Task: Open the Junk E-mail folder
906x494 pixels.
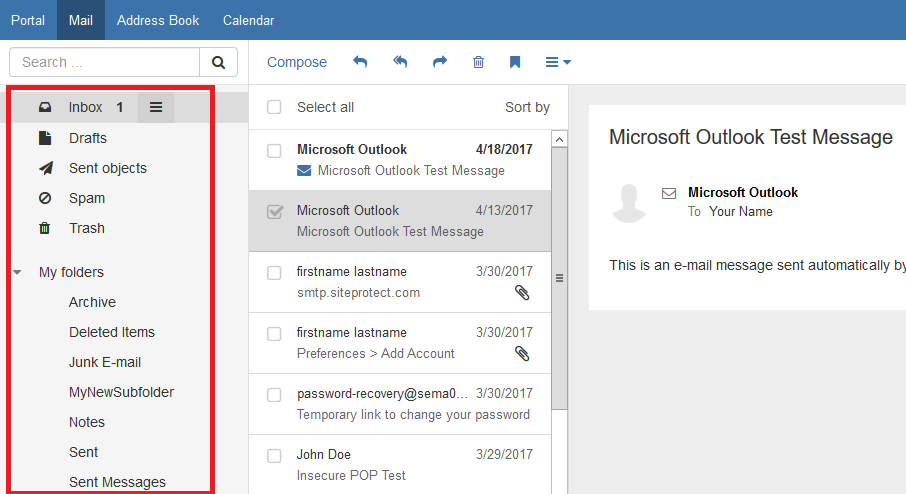Action: pyautogui.click(x=105, y=362)
